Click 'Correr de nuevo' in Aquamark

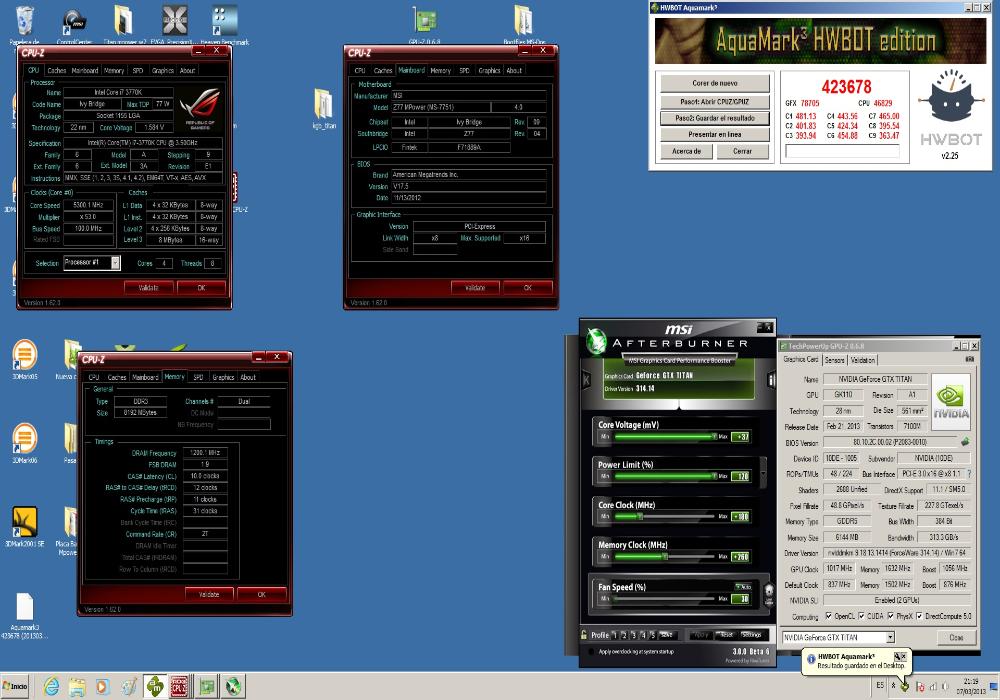[x=715, y=84]
